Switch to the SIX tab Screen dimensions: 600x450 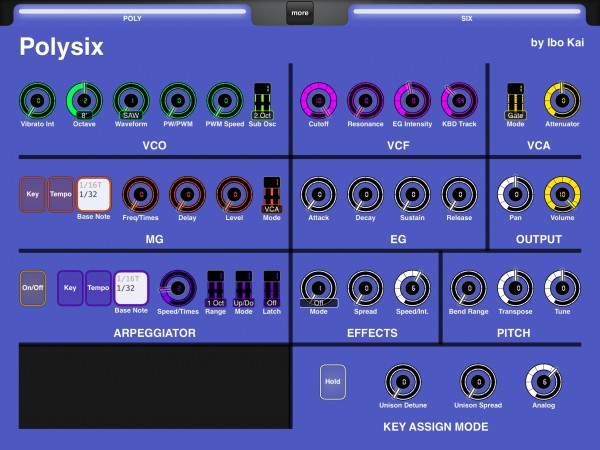(x=467, y=15)
